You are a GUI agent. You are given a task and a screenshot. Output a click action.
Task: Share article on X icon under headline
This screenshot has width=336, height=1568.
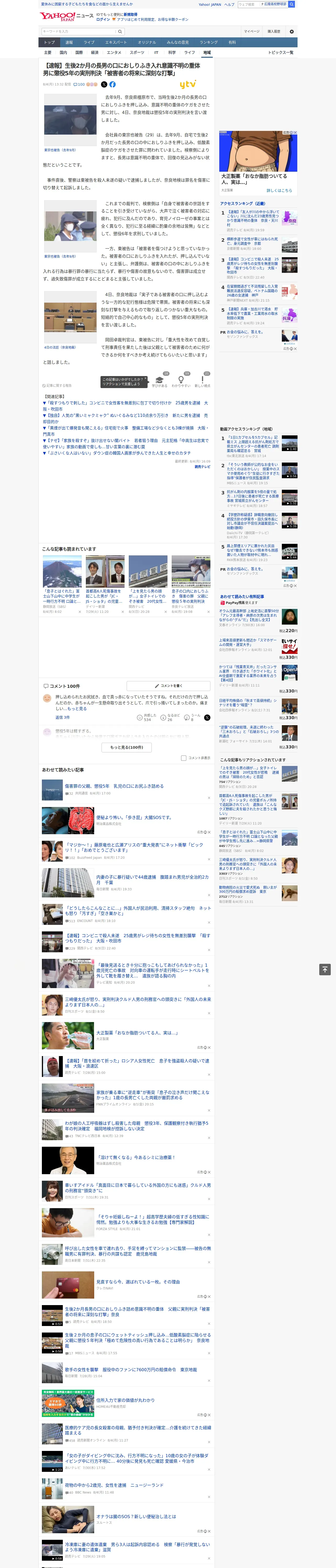point(104,85)
